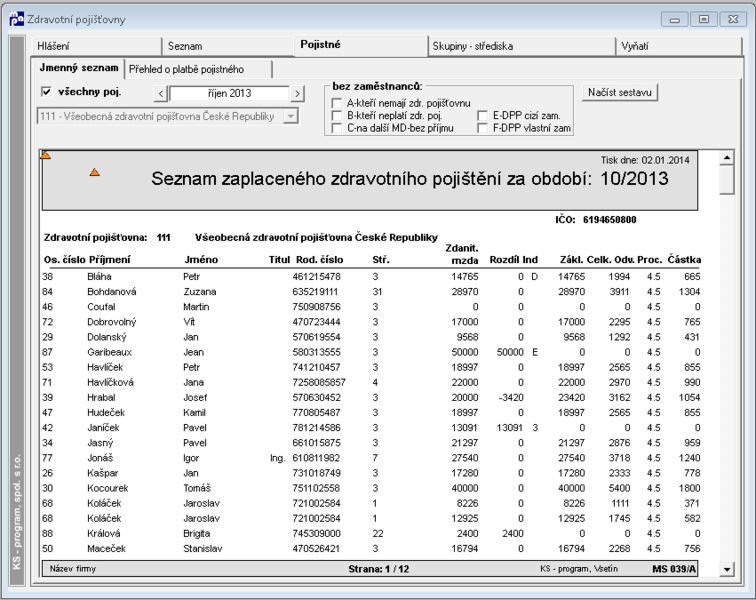This screenshot has width=756, height=600.
Task: Click surname 'Janíček' row
Action: coord(103,428)
